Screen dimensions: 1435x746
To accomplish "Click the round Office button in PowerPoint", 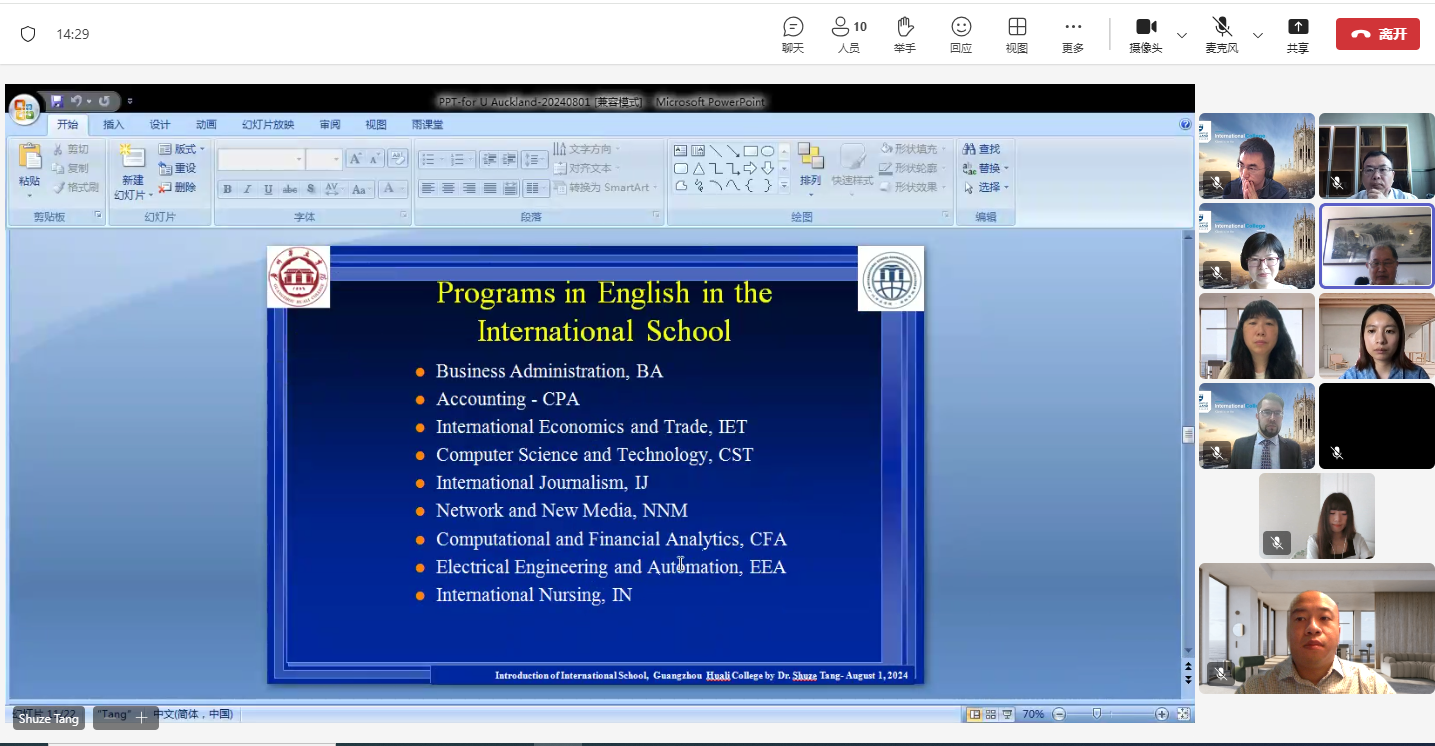I will pyautogui.click(x=24, y=109).
